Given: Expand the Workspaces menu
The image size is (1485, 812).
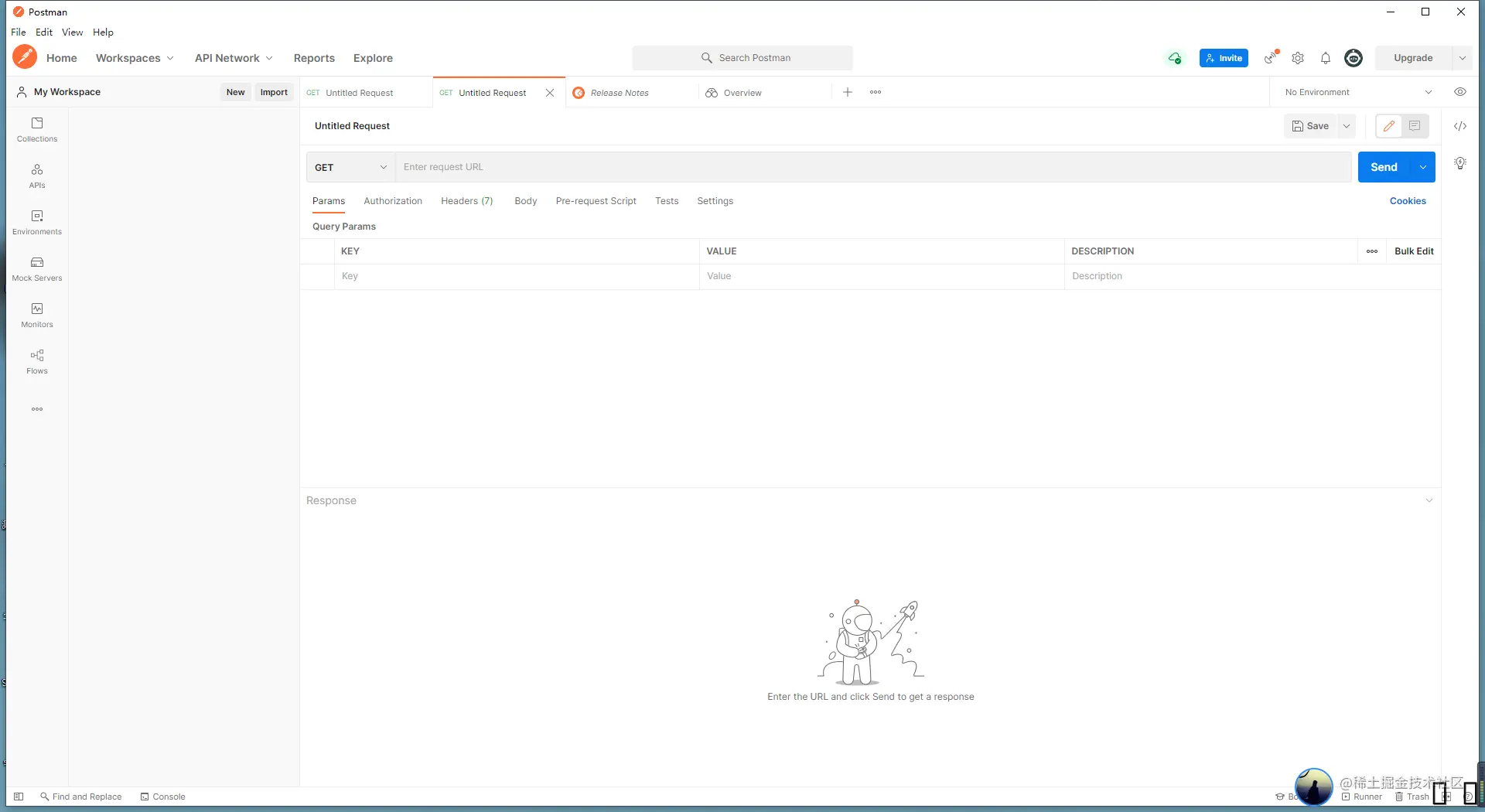Looking at the screenshot, I should click(x=135, y=58).
